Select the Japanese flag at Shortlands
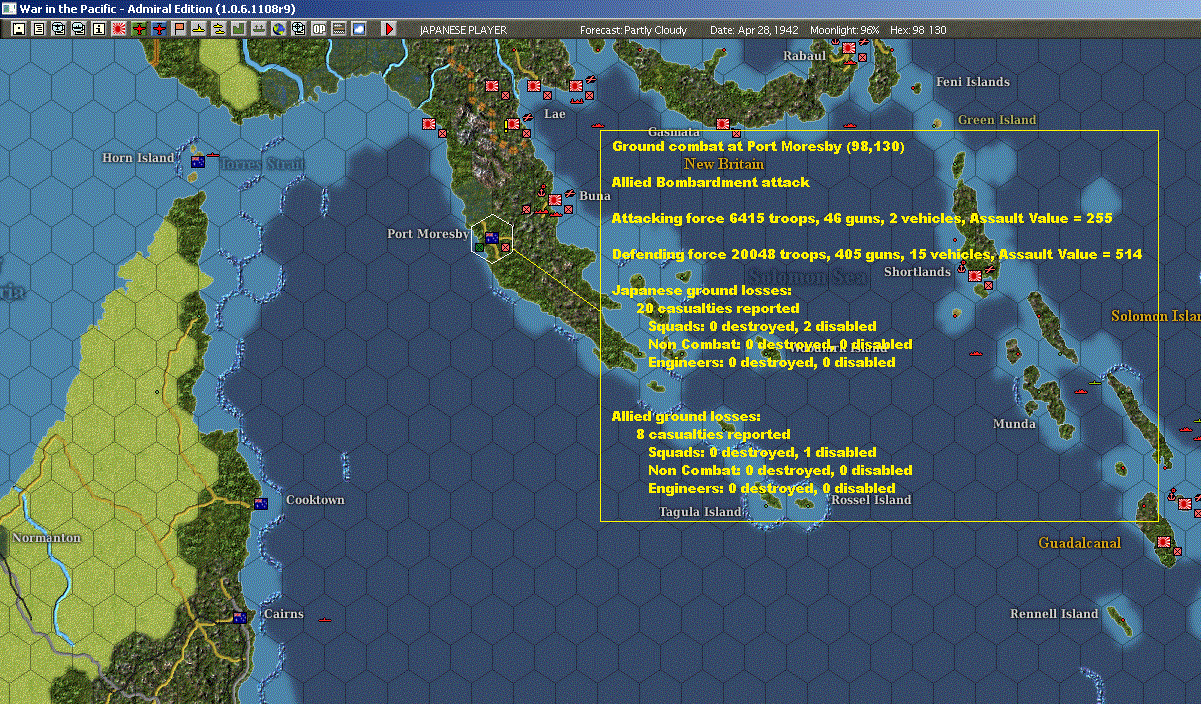1201x704 pixels. pyautogui.click(x=976, y=275)
